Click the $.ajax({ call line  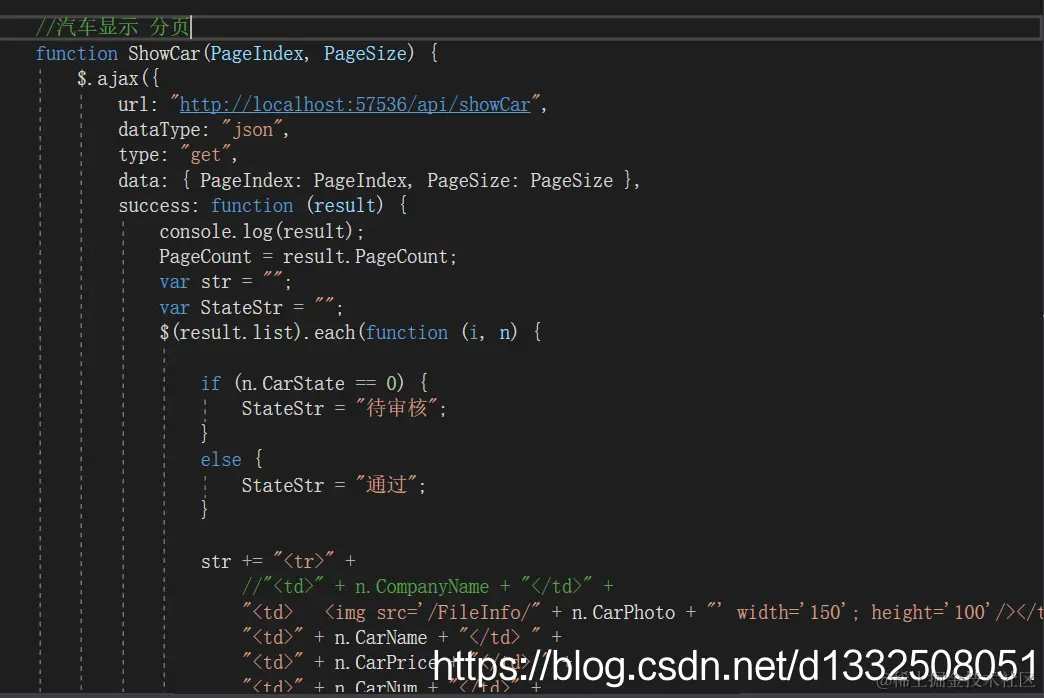[118, 79]
